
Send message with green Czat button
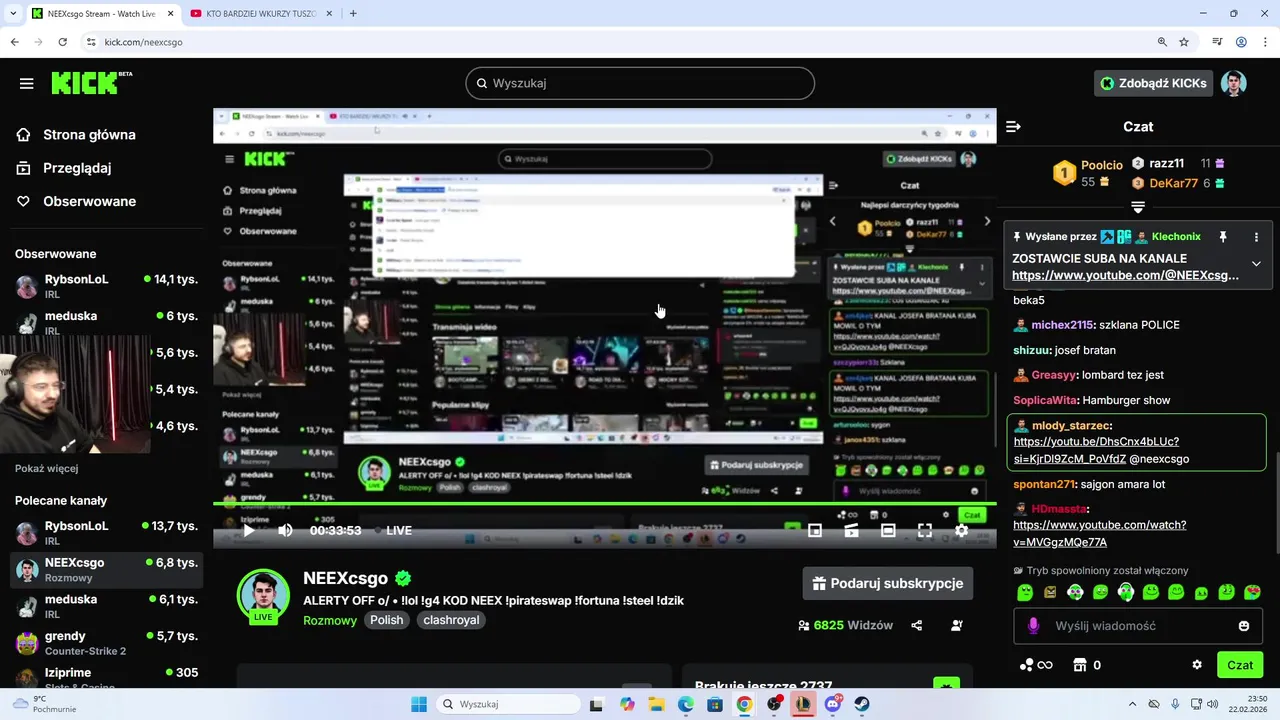click(1240, 665)
